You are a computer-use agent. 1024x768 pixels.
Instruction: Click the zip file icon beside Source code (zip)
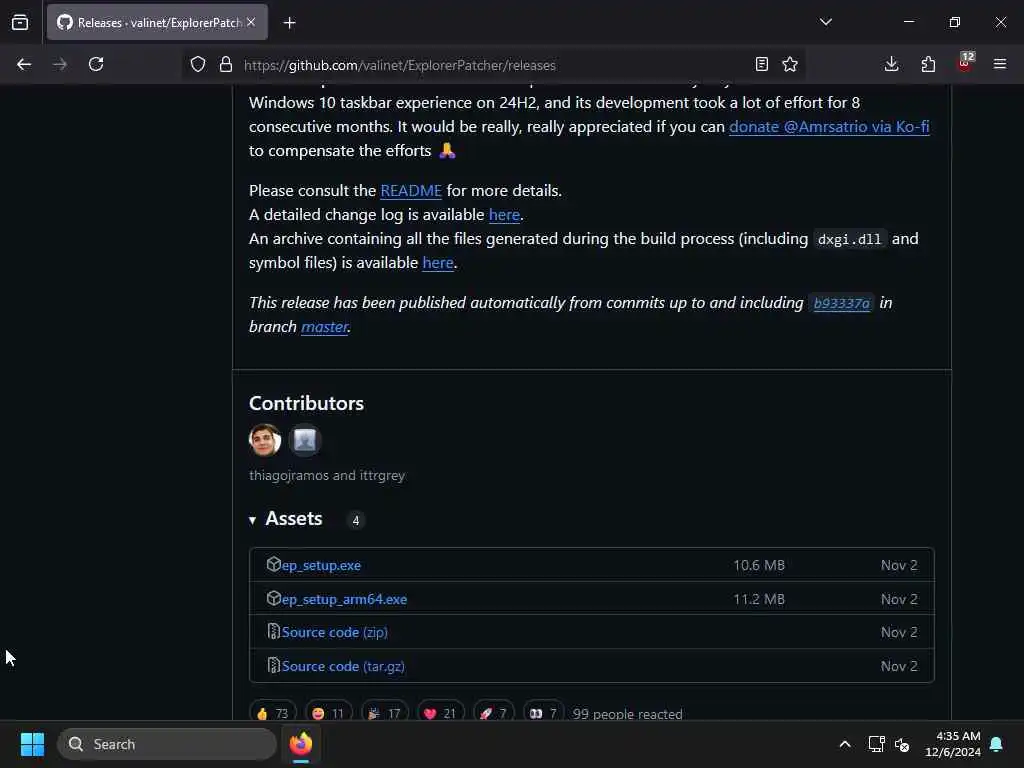click(274, 632)
